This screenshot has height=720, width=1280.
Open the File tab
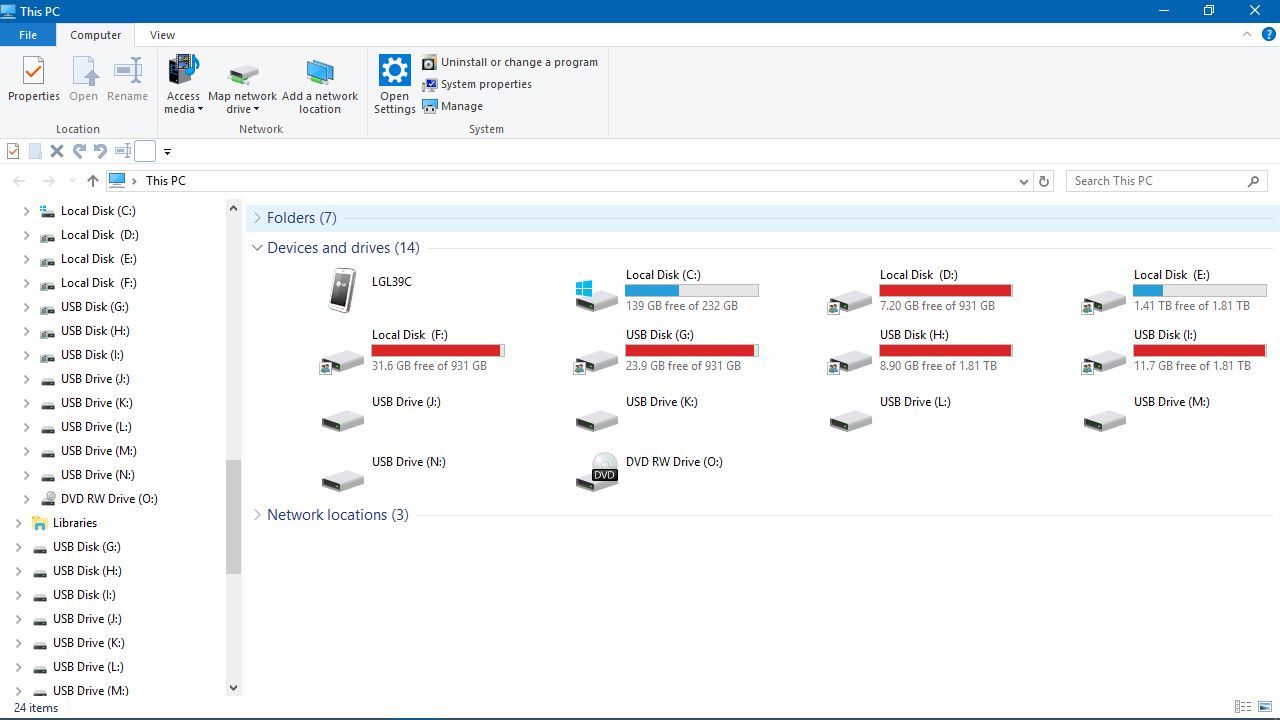tap(28, 35)
